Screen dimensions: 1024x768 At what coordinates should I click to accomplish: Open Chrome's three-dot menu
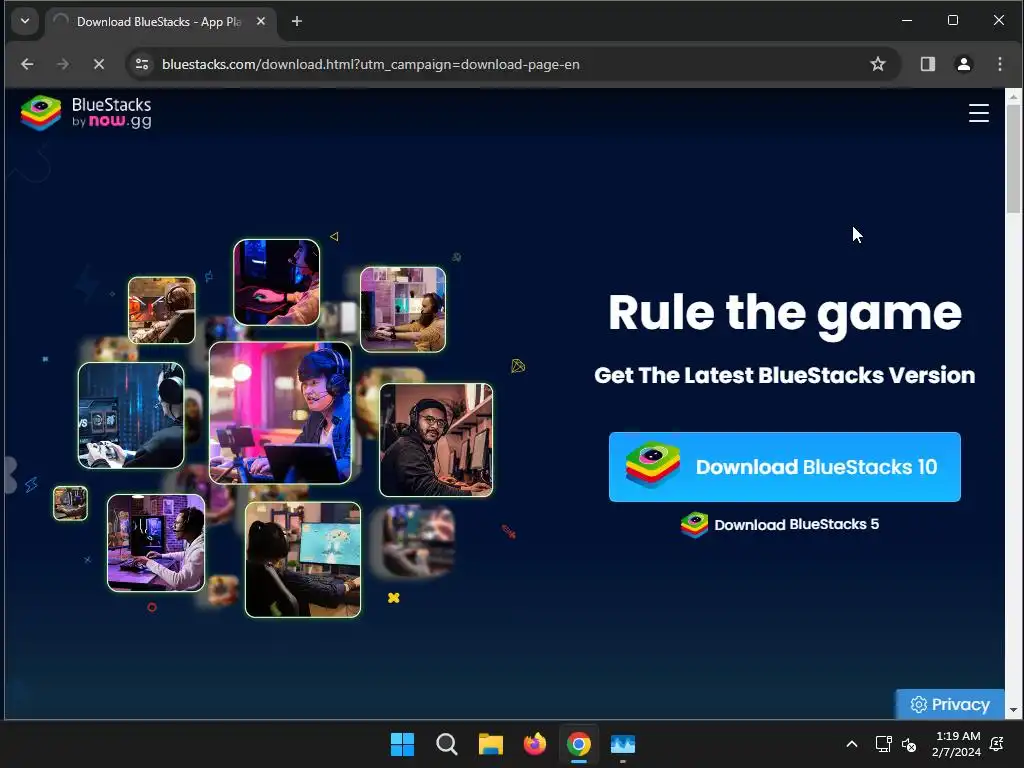(x=999, y=64)
